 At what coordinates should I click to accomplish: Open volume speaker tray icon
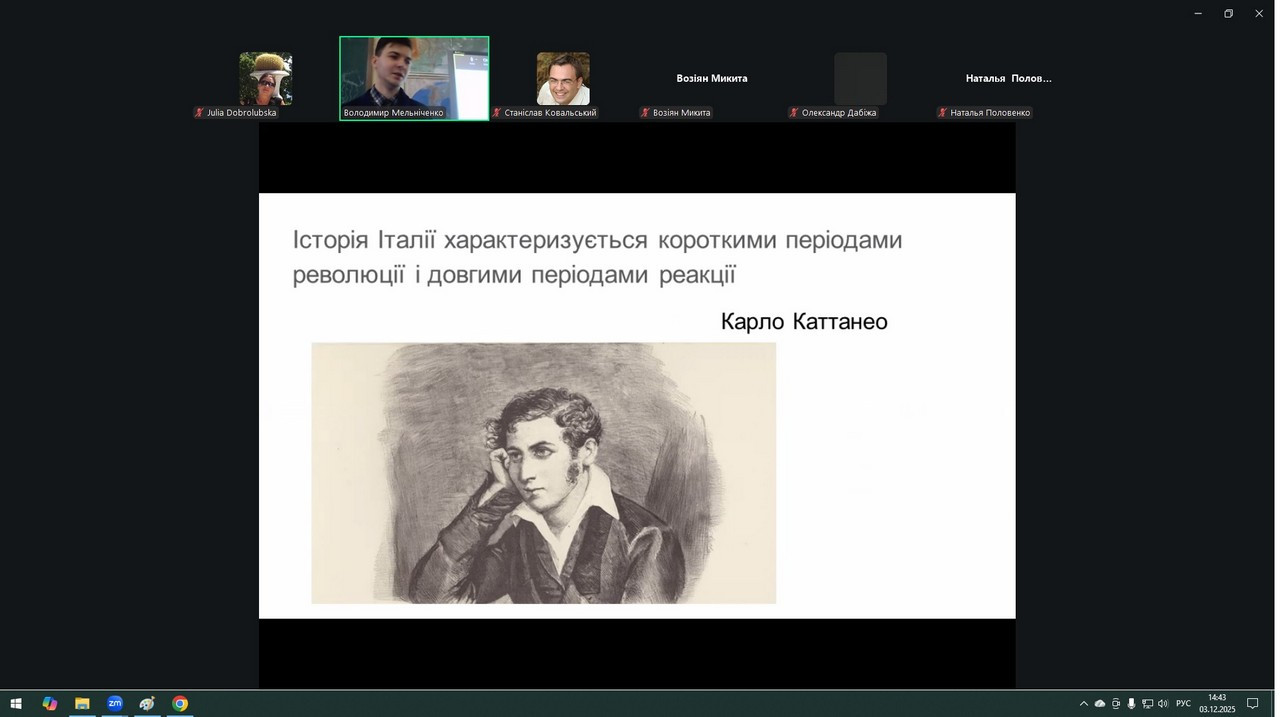(x=1163, y=704)
